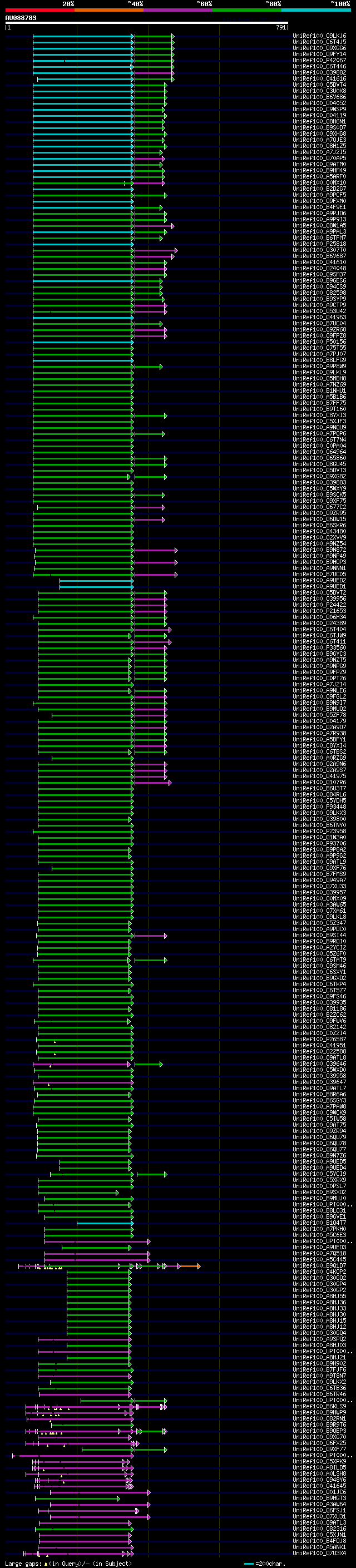The image size is (356, 1568).
Task: Select the UniRef100_P24422 row label
Action: [x=319, y=605]
